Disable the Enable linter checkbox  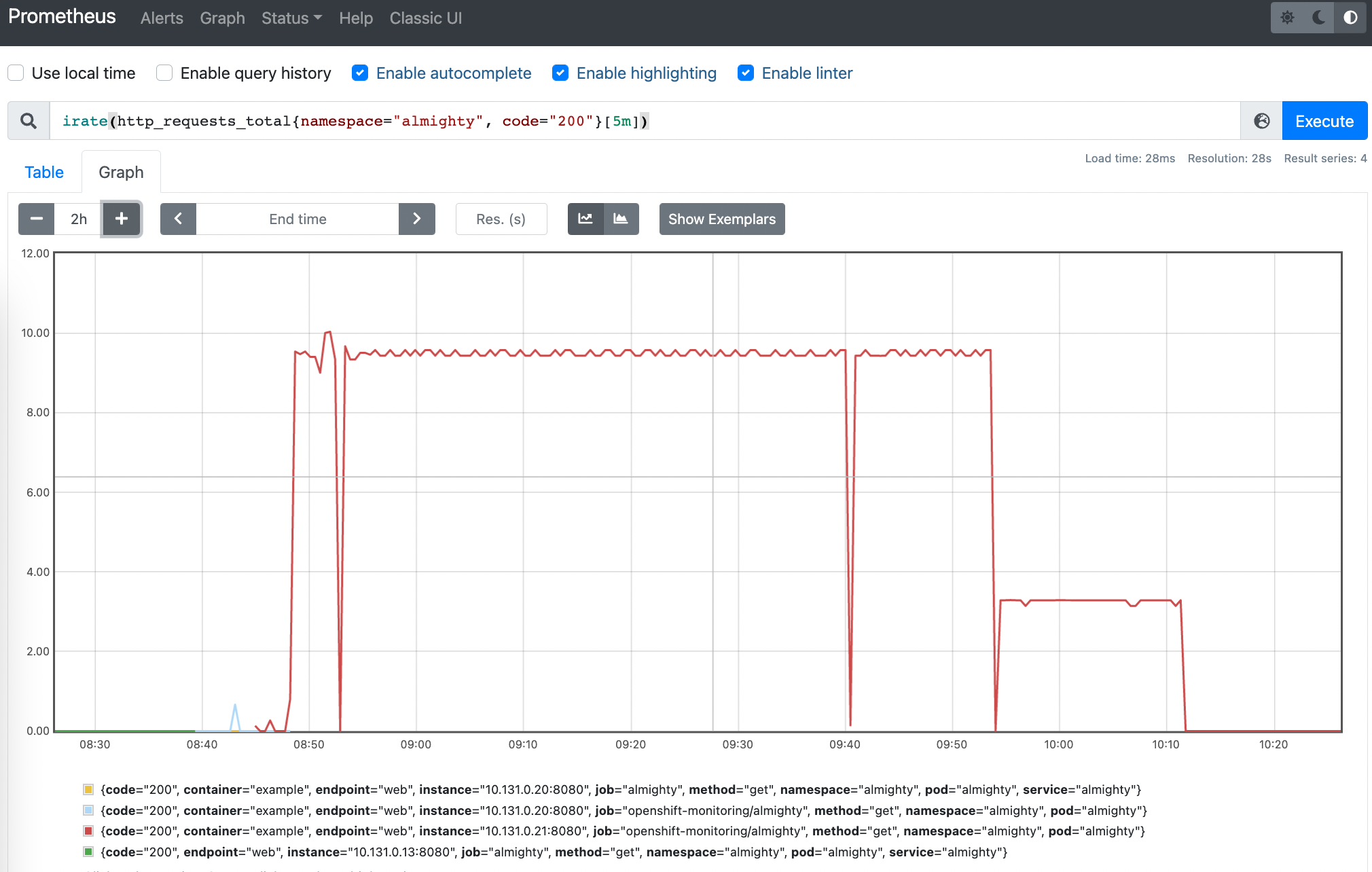coord(745,73)
